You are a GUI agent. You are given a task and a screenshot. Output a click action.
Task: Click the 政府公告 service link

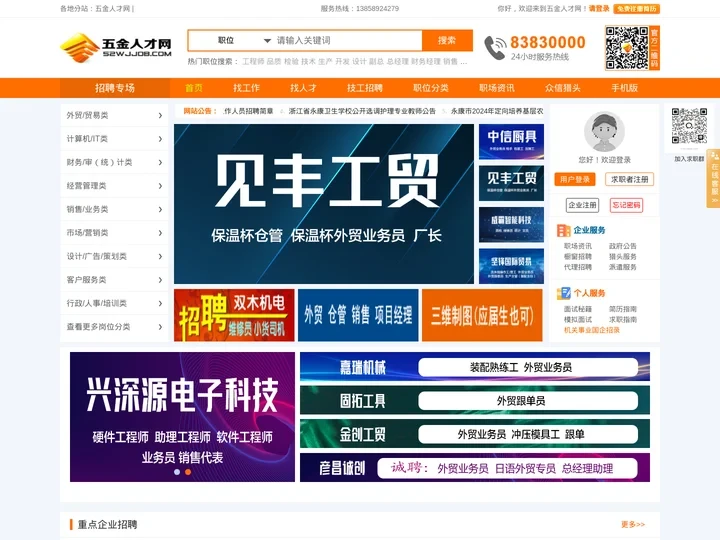(623, 246)
